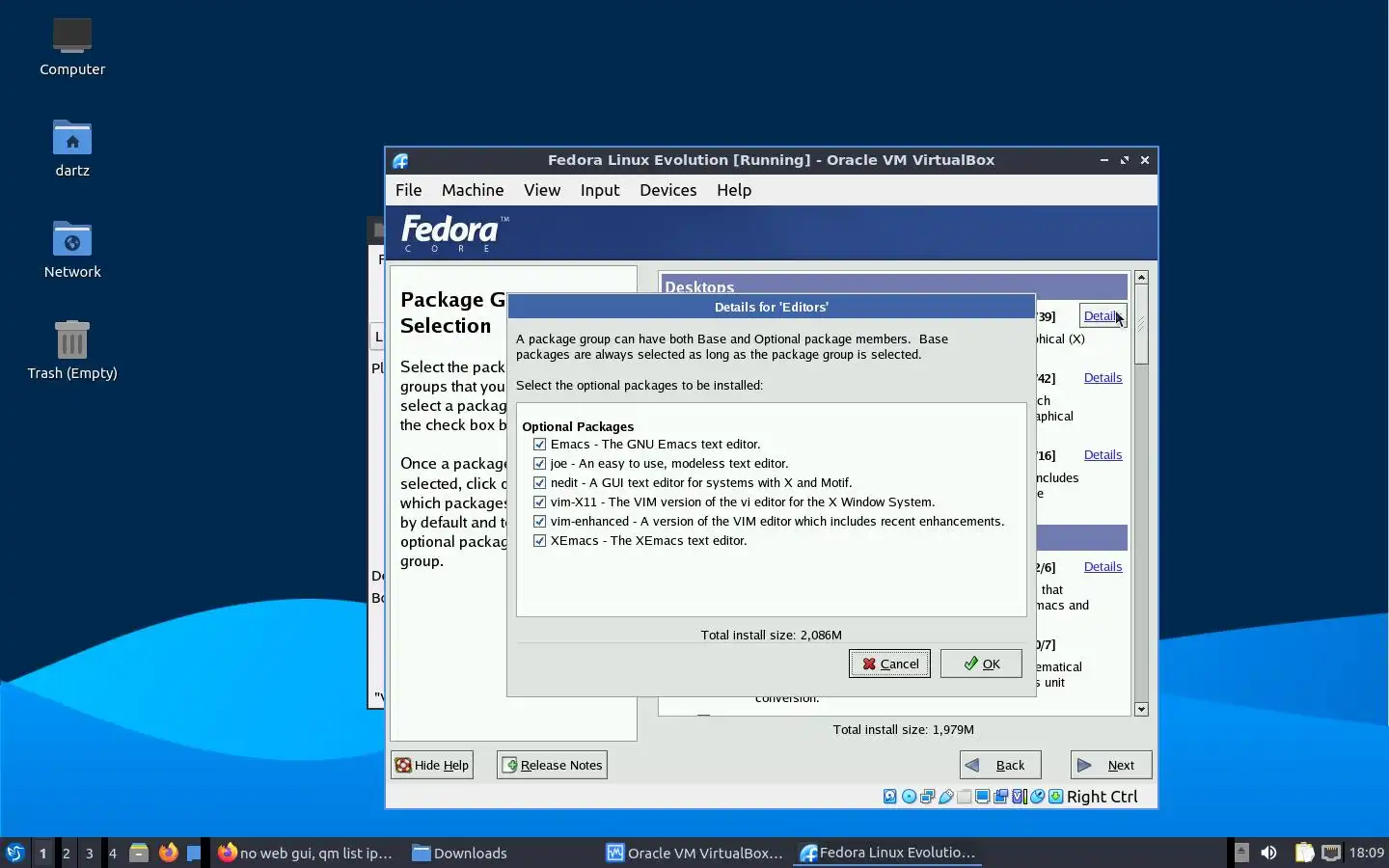Image resolution: width=1389 pixels, height=868 pixels.
Task: Select the Trash (Empty) desktop icon
Action: pos(72,350)
